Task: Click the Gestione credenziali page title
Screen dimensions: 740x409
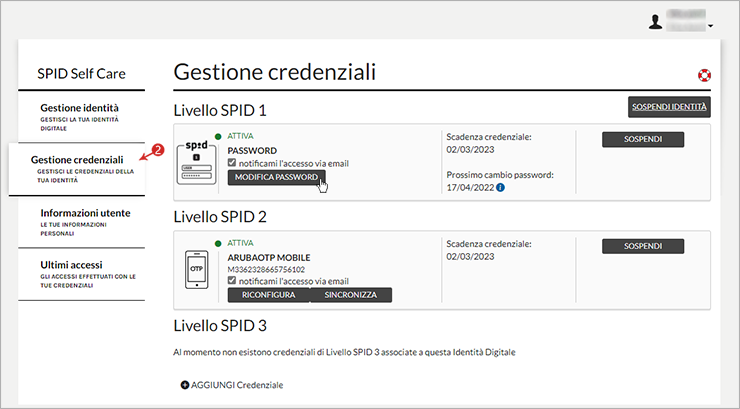Action: coord(275,72)
